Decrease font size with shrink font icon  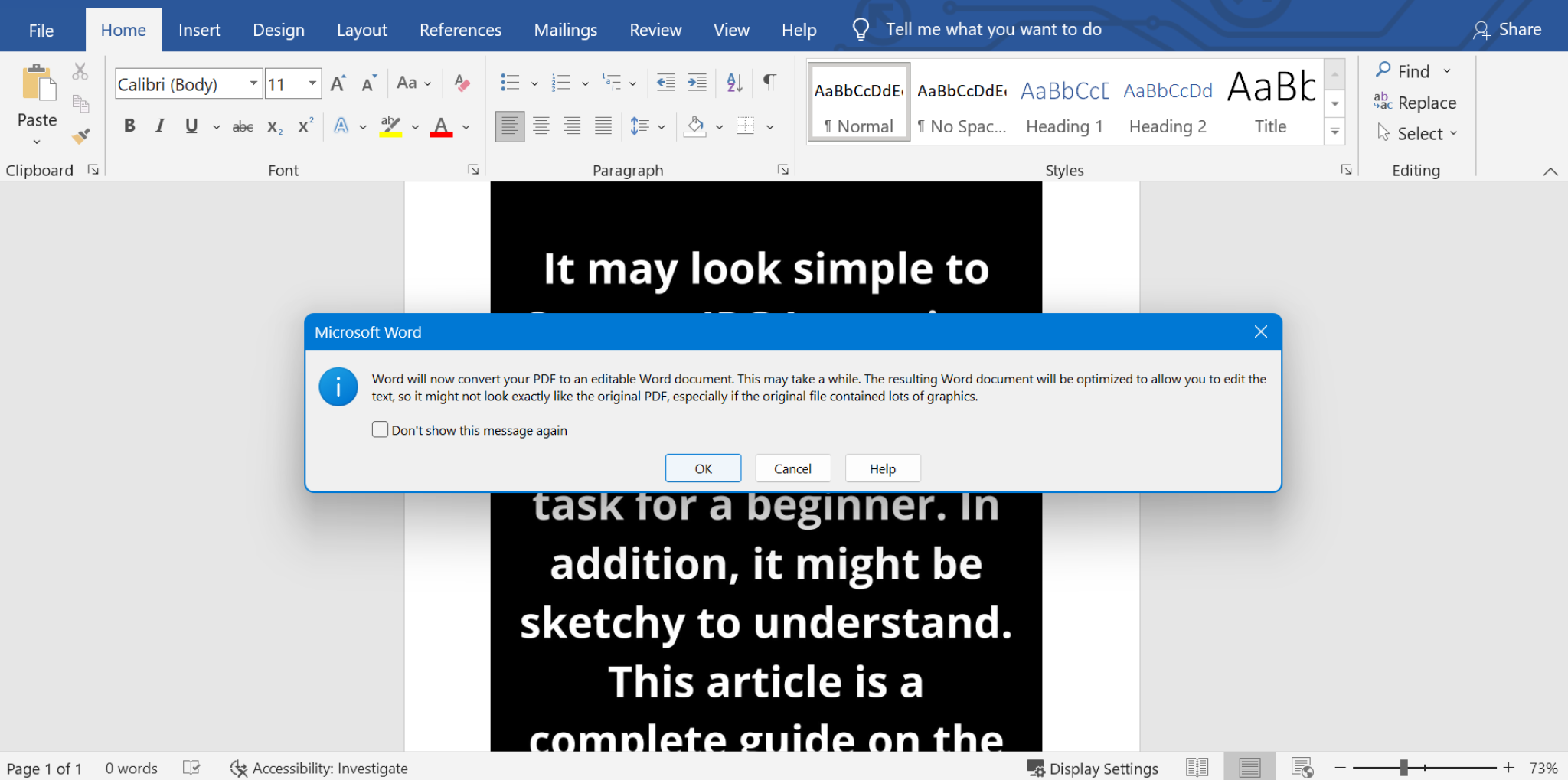pos(369,83)
